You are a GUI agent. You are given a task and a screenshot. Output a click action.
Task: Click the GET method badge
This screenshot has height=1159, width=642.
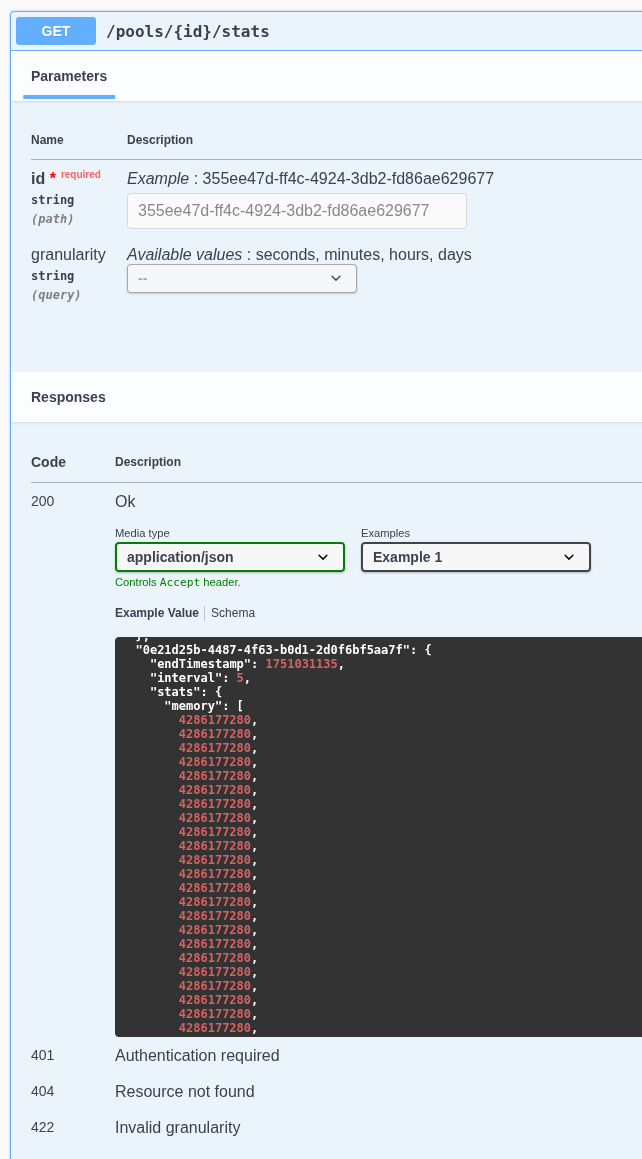[56, 31]
